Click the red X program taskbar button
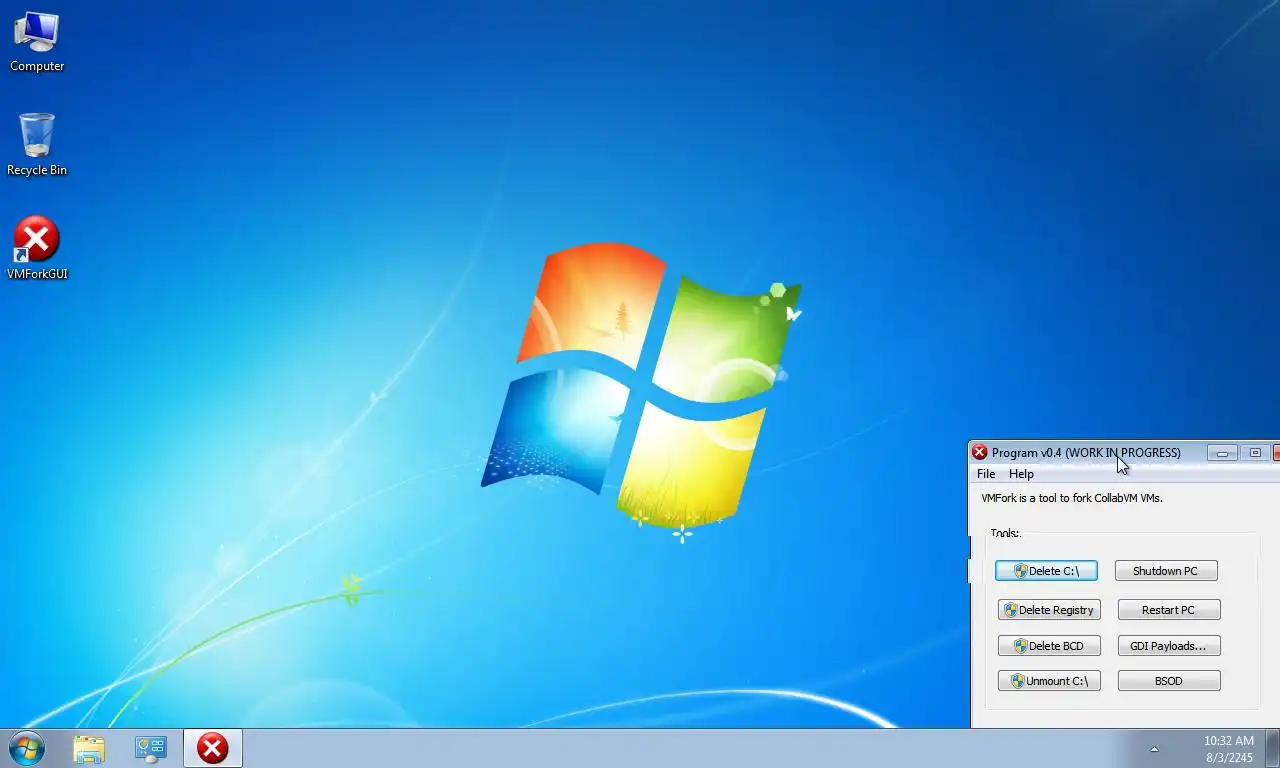Image resolution: width=1280 pixels, height=768 pixels. click(212, 749)
